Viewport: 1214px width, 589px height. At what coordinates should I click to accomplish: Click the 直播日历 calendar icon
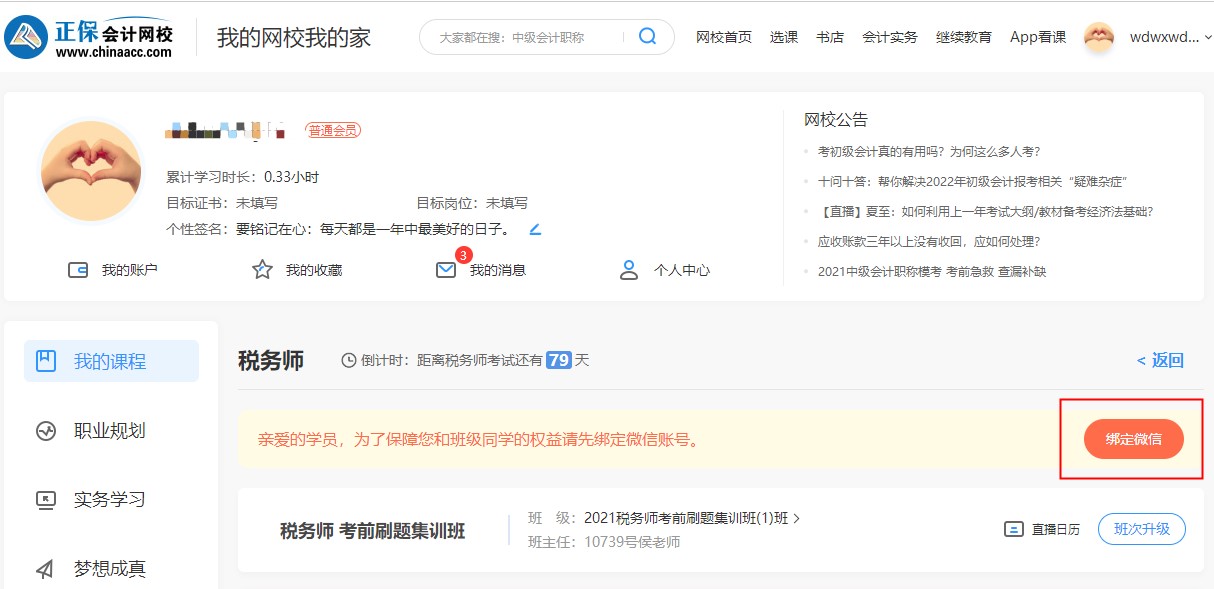1014,529
